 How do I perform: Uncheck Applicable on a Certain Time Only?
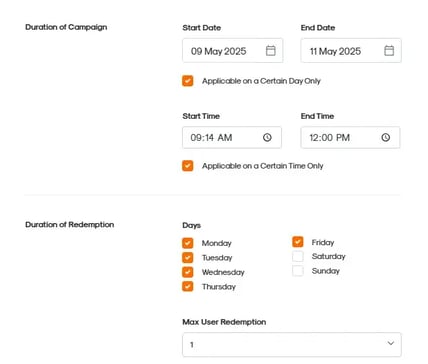pos(188,166)
